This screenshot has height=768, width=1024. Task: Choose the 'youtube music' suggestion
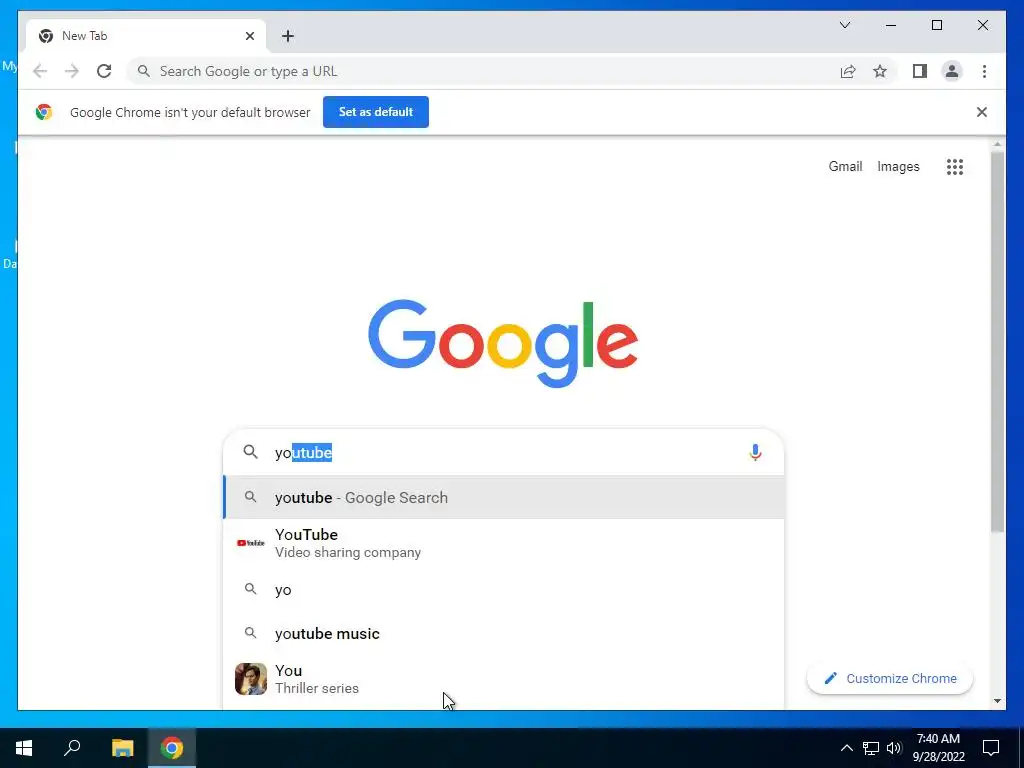[504, 633]
